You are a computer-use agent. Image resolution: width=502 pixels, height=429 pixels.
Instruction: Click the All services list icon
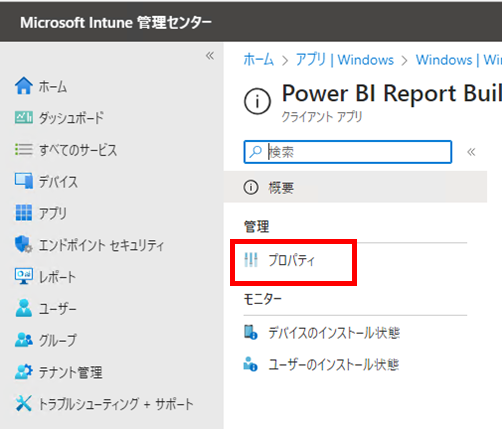pyautogui.click(x=24, y=149)
